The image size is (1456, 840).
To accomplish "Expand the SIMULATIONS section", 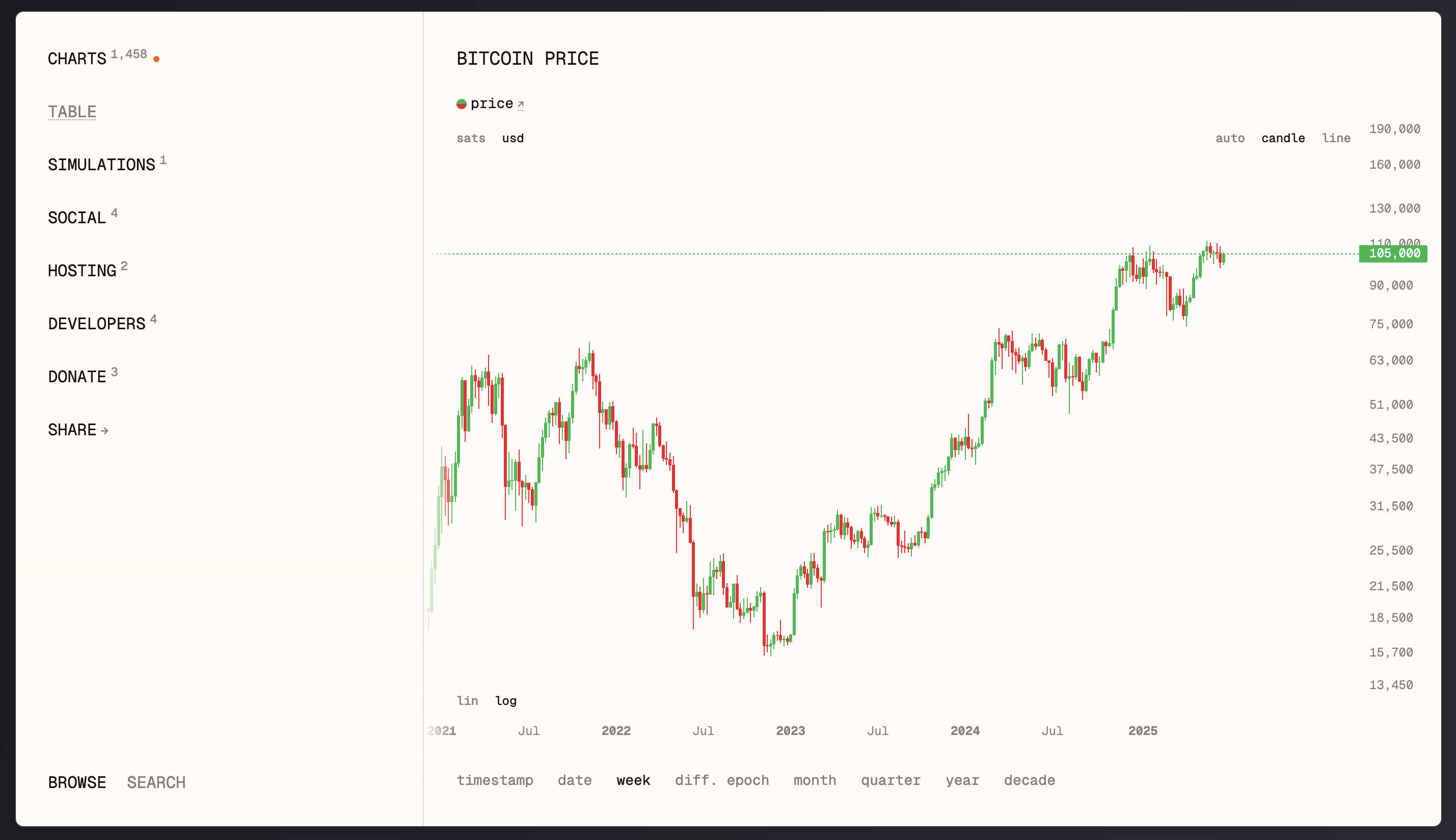I will [101, 165].
